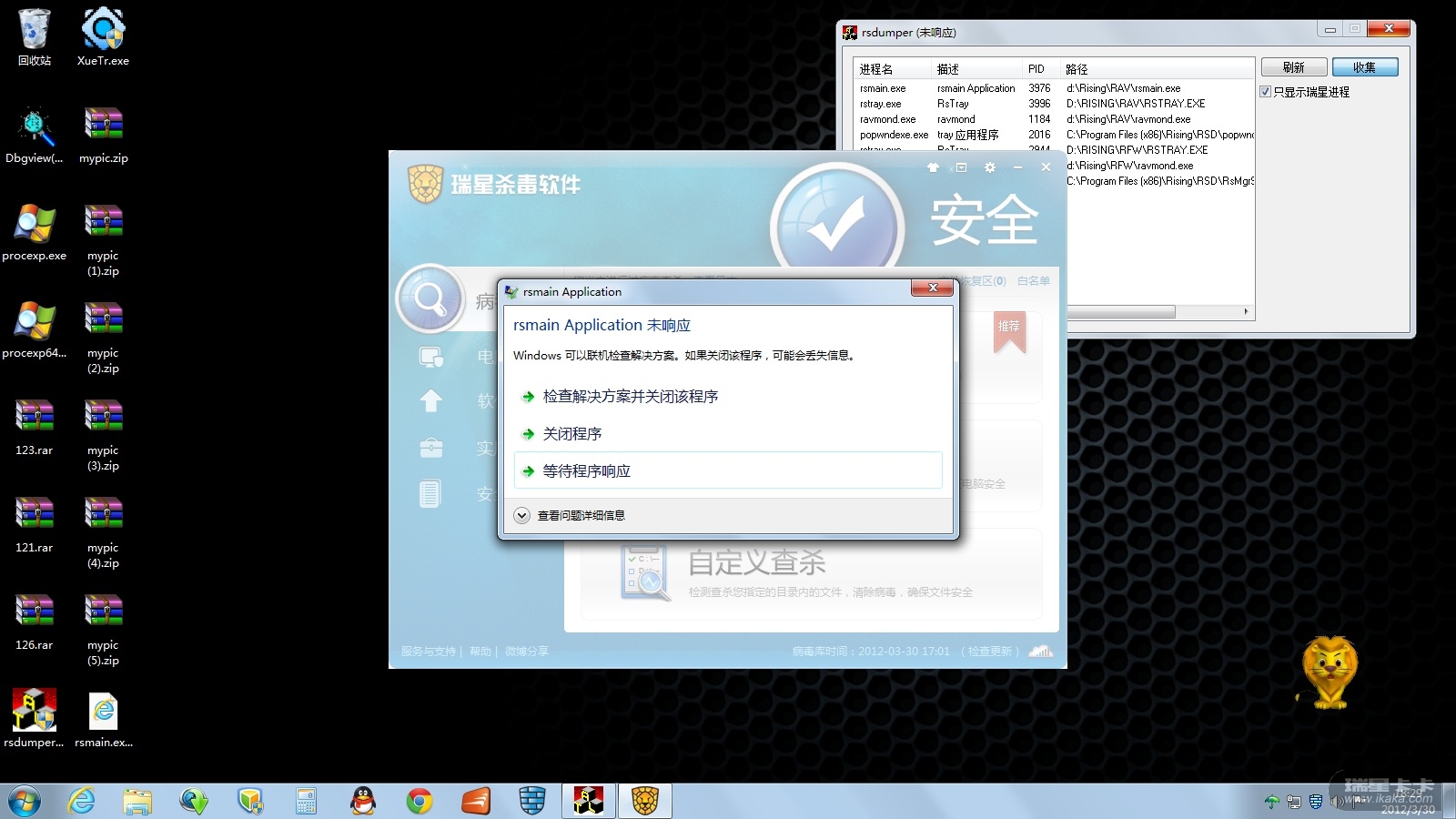Select the Dbgview desktop shortcut
Viewport: 1456px width, 819px height.
(35, 136)
